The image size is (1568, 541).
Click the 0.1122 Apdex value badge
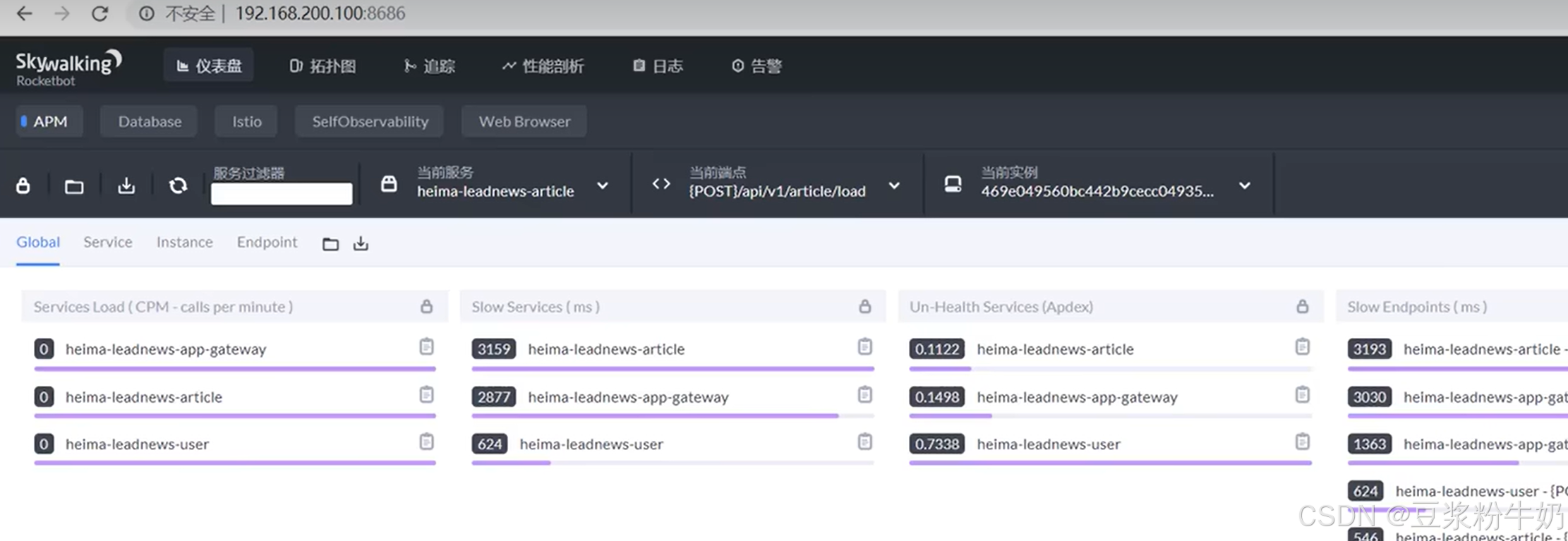[x=937, y=349]
